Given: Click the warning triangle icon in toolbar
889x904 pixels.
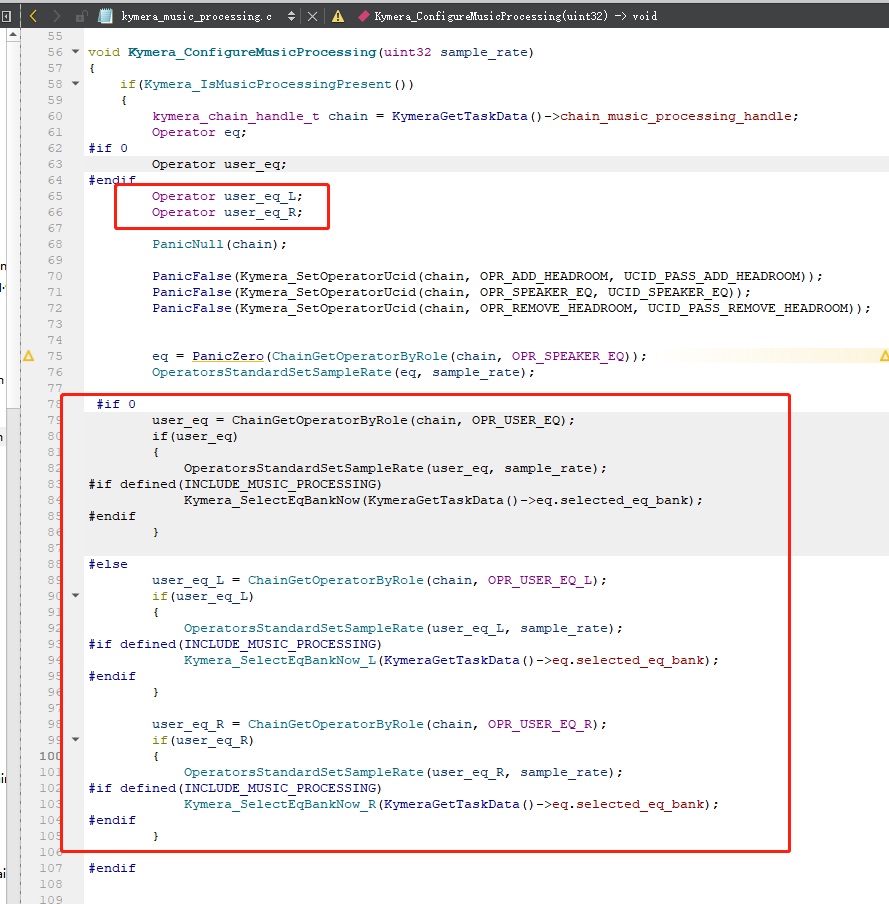Looking at the screenshot, I should [x=338, y=16].
